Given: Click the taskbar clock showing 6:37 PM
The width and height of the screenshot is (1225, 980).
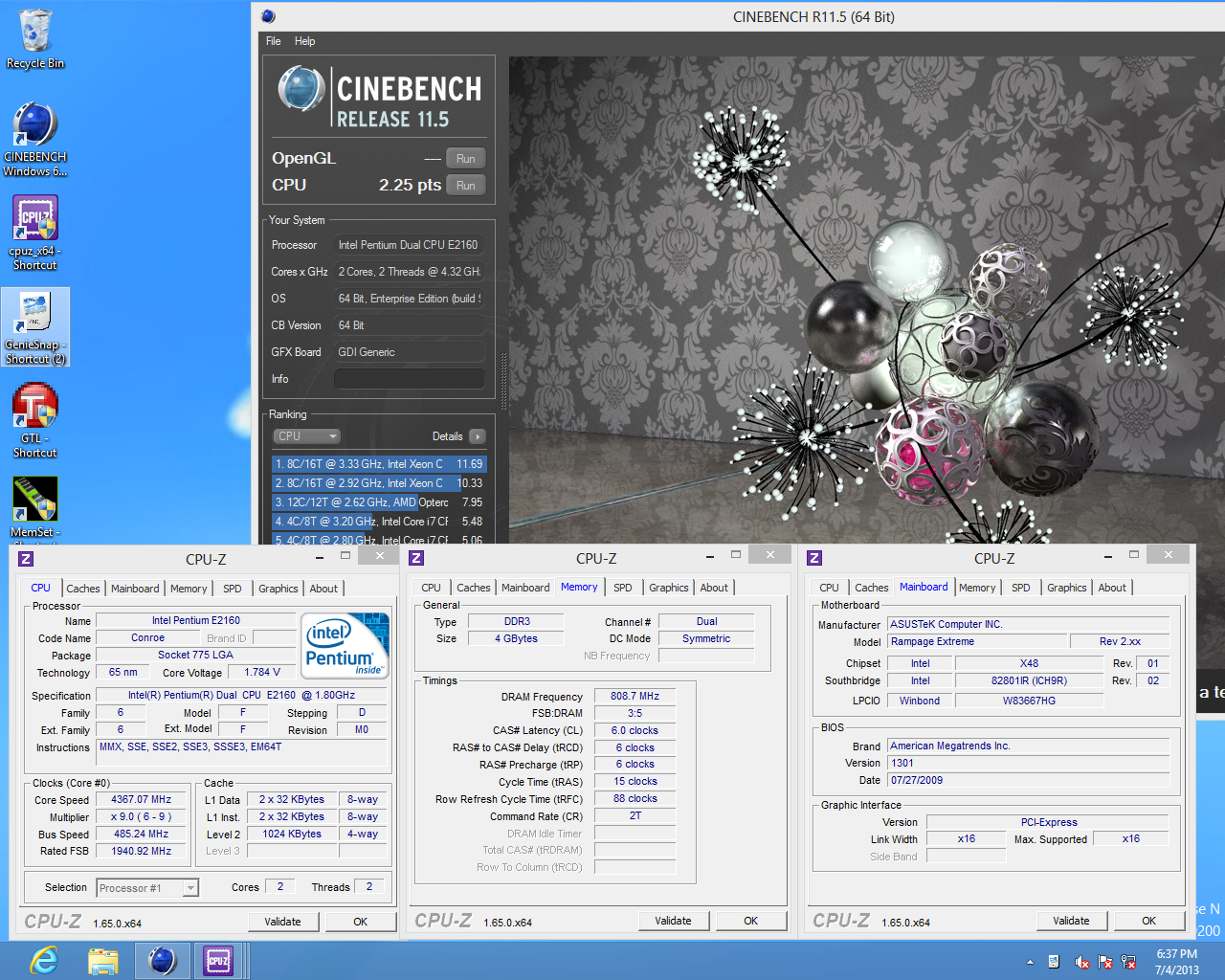Looking at the screenshot, I should click(x=1176, y=962).
